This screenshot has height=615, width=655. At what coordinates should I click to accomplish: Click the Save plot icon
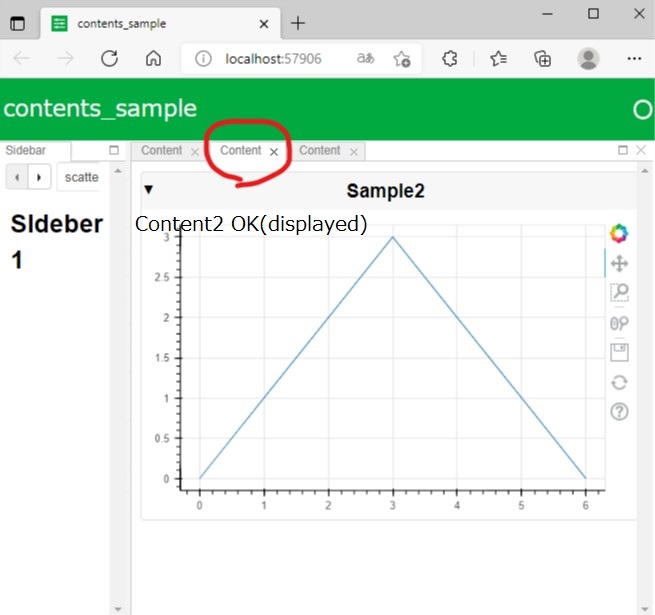619,352
